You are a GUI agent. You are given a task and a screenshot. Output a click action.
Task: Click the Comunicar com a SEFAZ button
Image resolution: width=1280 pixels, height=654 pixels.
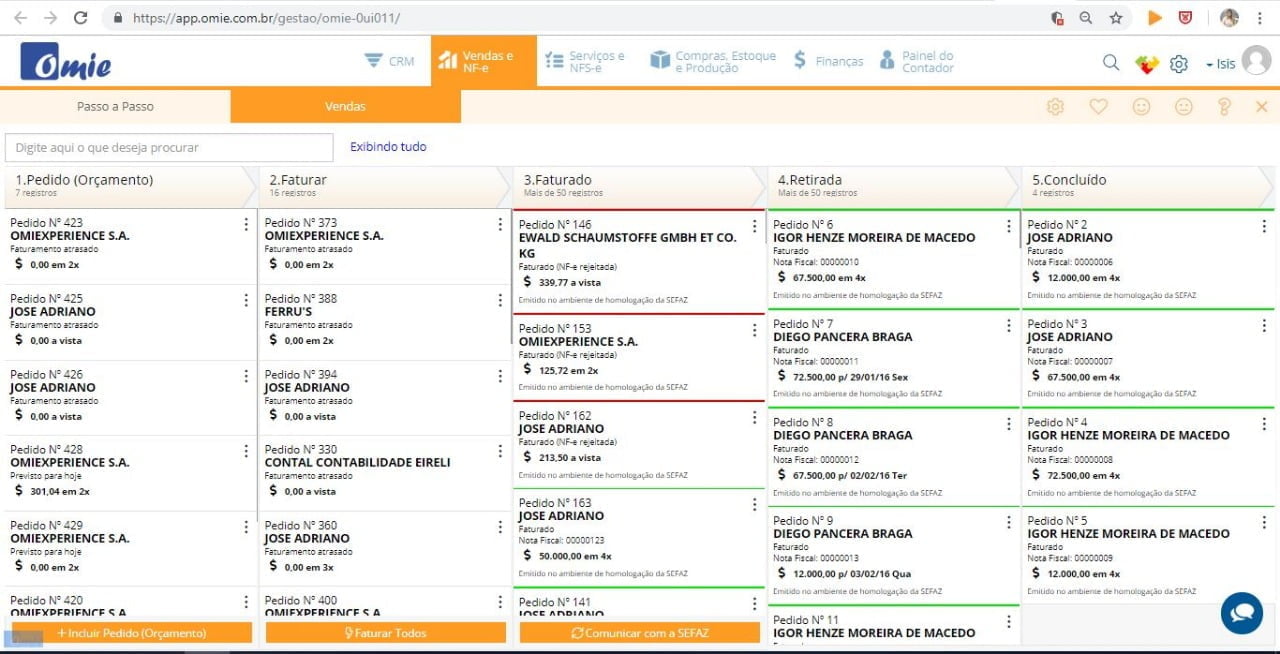coord(640,633)
